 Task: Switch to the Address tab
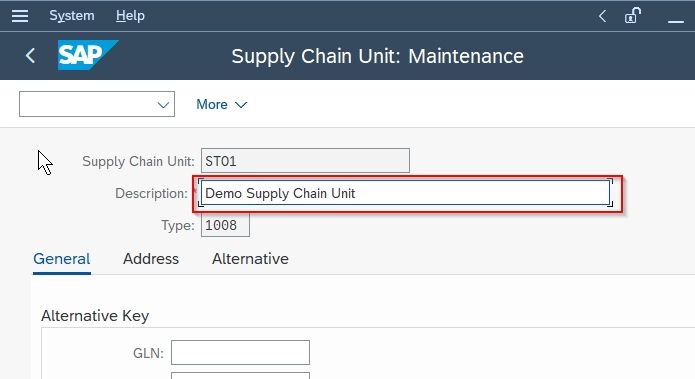(x=151, y=258)
